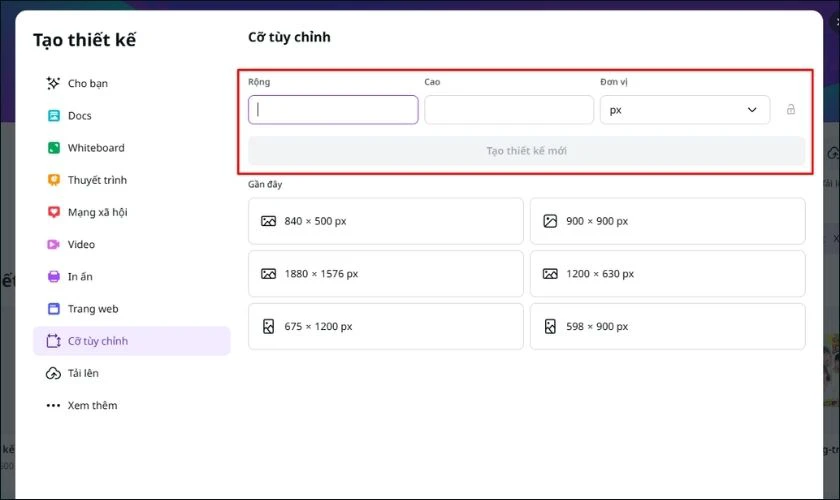
Task: Click the Cho bạn sparkle icon
Action: pyautogui.click(x=54, y=84)
